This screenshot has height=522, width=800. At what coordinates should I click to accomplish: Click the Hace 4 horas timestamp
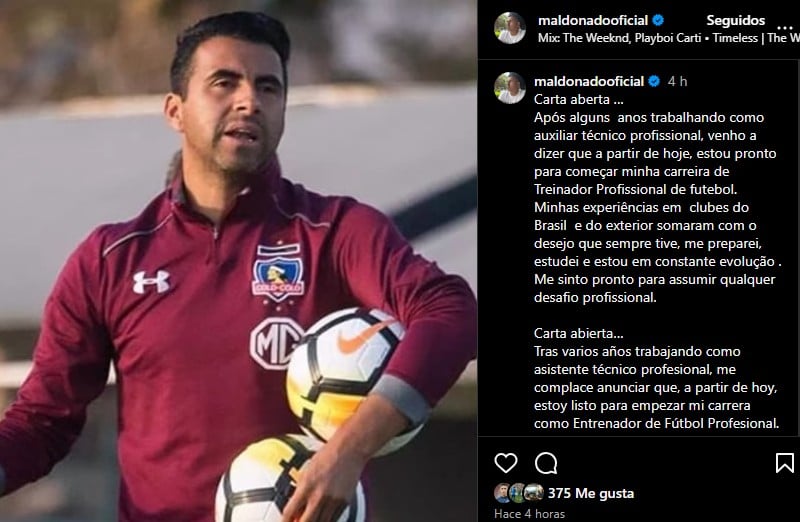pos(529,514)
